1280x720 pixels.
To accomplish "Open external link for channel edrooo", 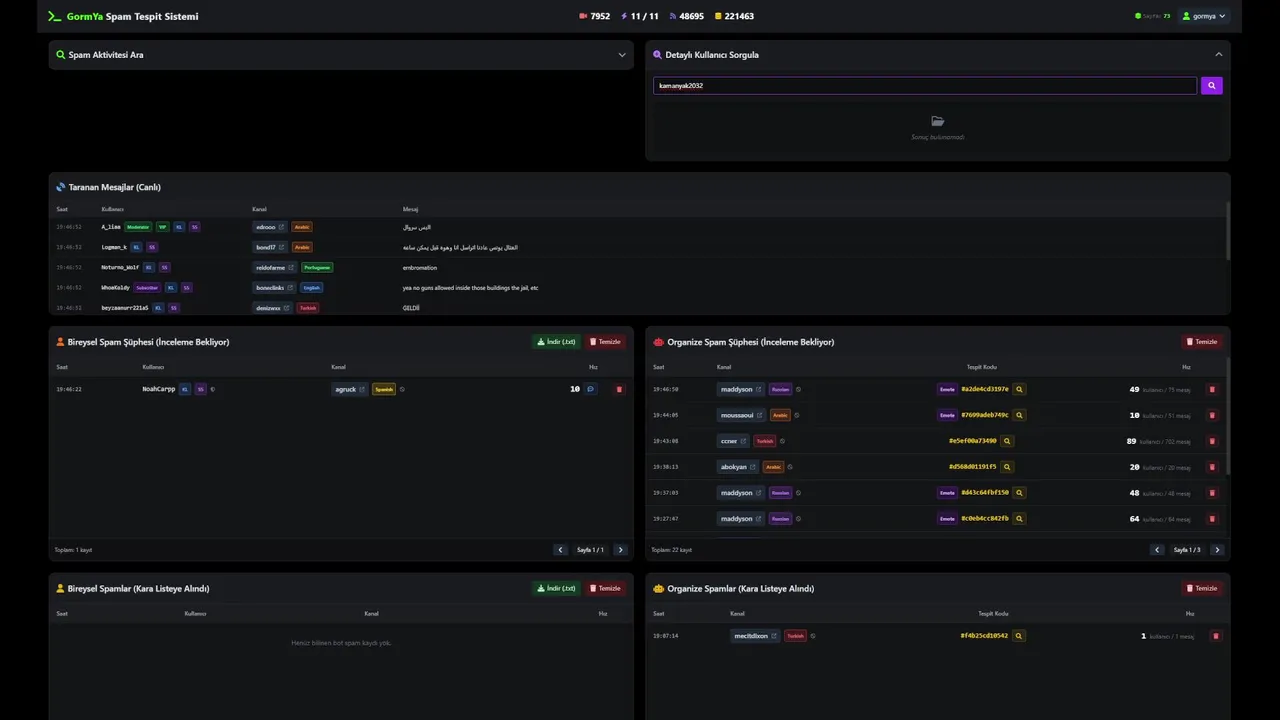I will (282, 227).
